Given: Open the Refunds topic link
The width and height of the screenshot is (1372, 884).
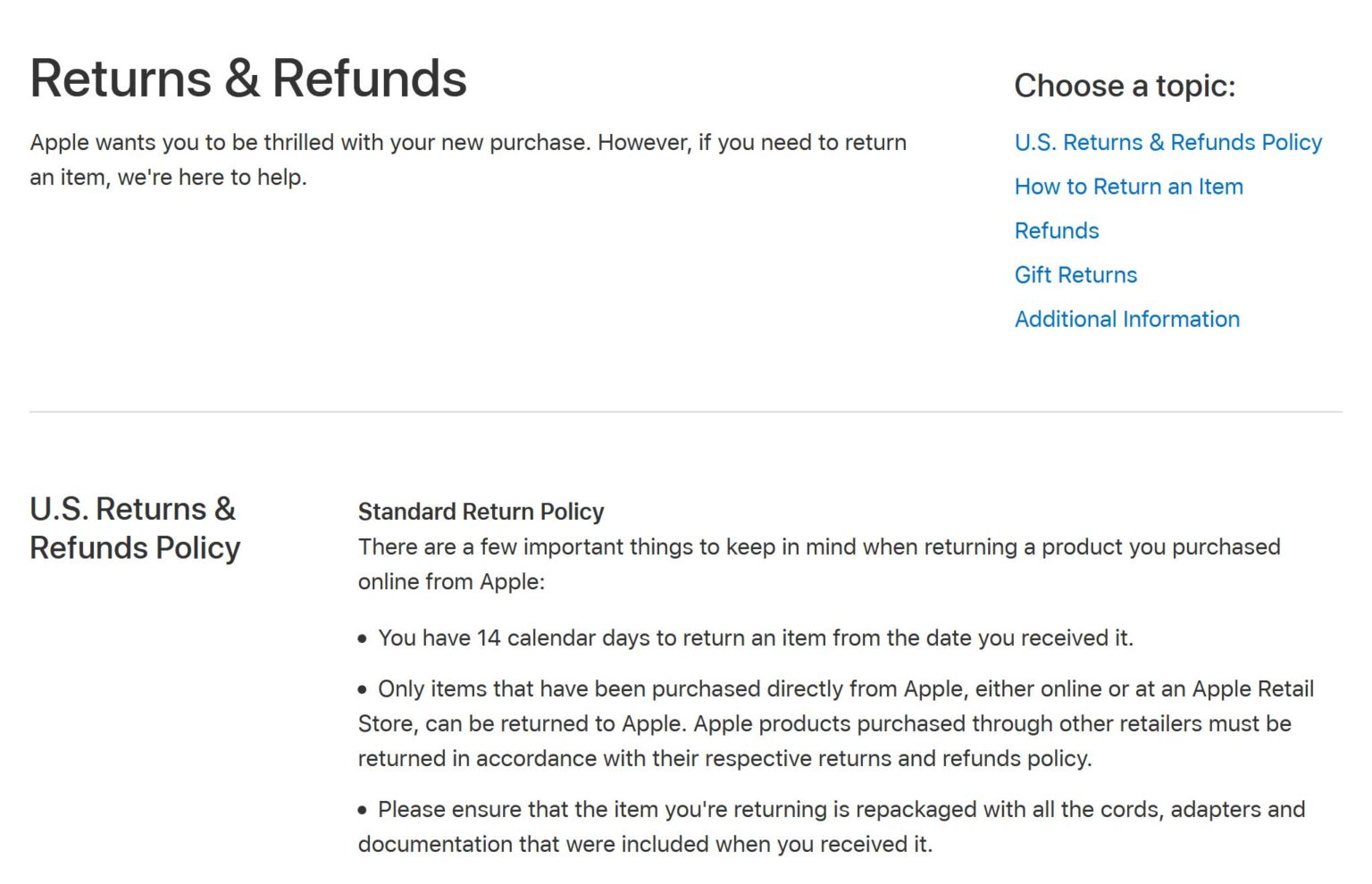Looking at the screenshot, I should tap(1057, 230).
